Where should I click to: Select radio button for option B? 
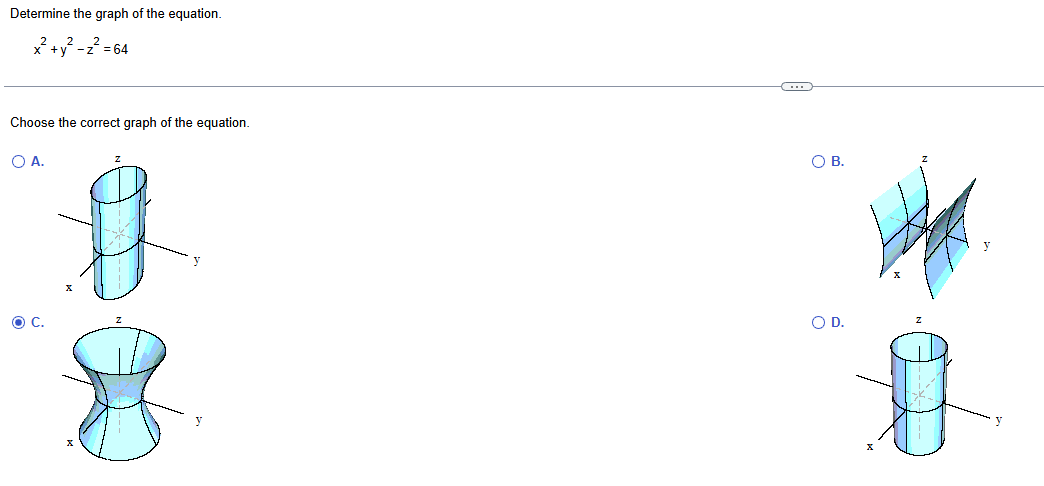[819, 161]
